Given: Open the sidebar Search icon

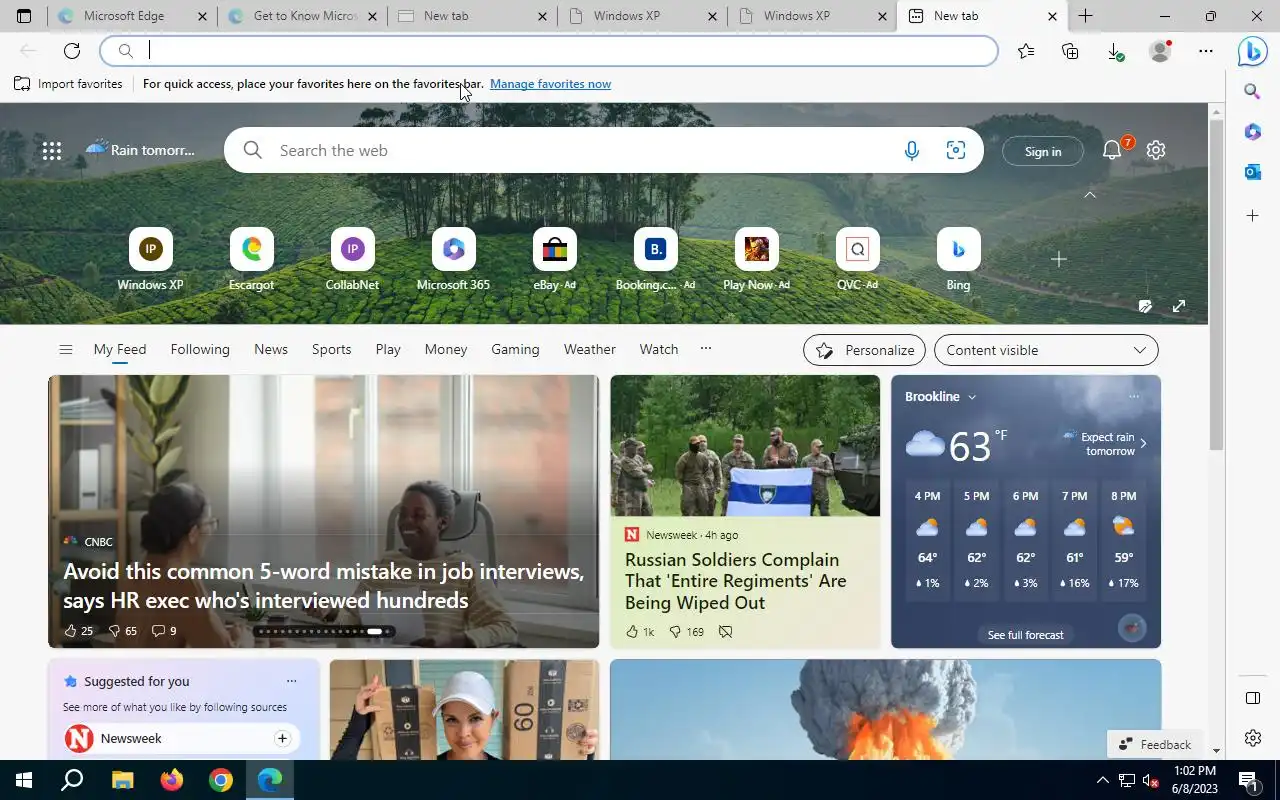Looking at the screenshot, I should tap(1252, 91).
